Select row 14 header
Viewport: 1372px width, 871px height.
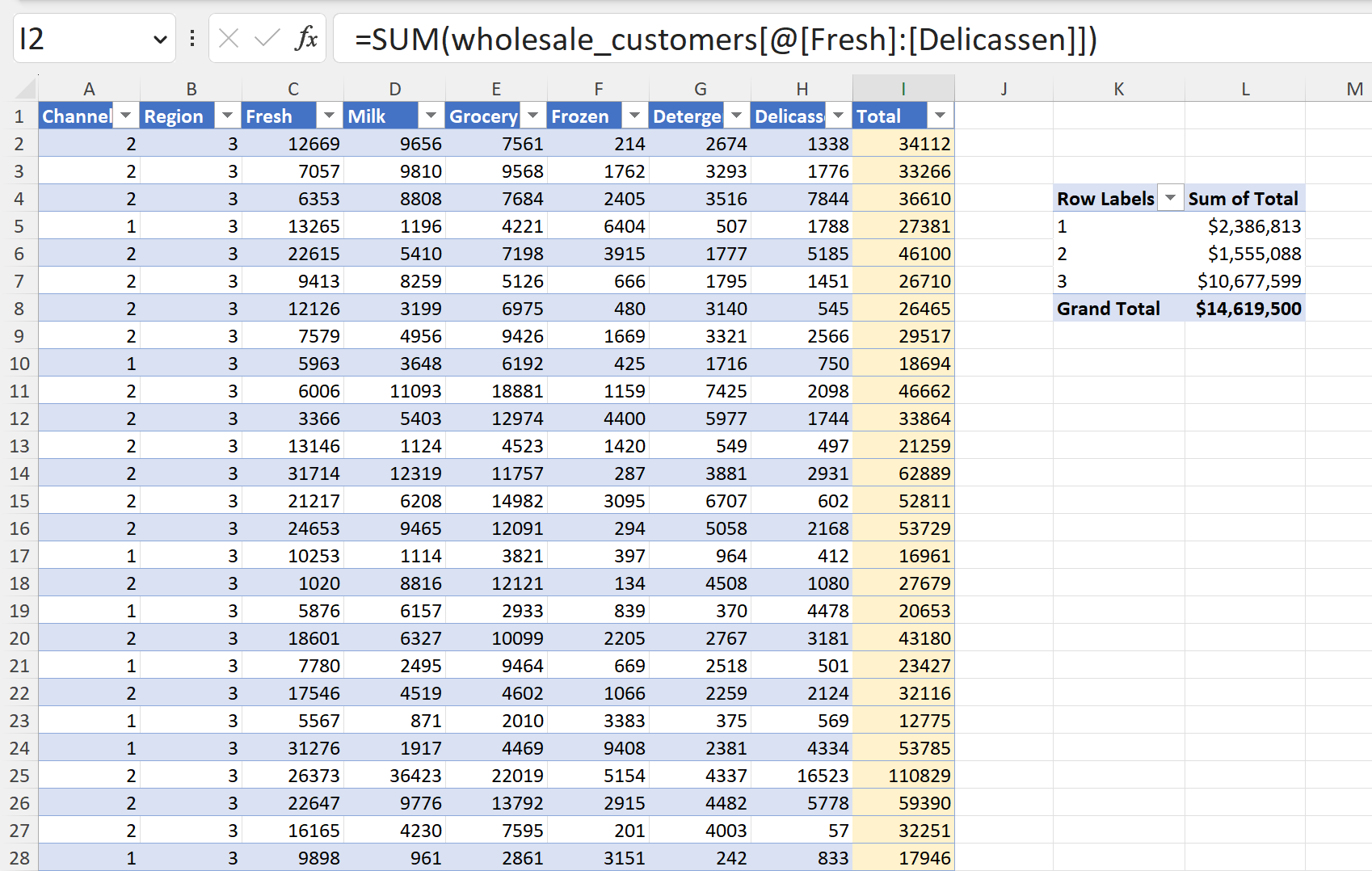tap(19, 473)
